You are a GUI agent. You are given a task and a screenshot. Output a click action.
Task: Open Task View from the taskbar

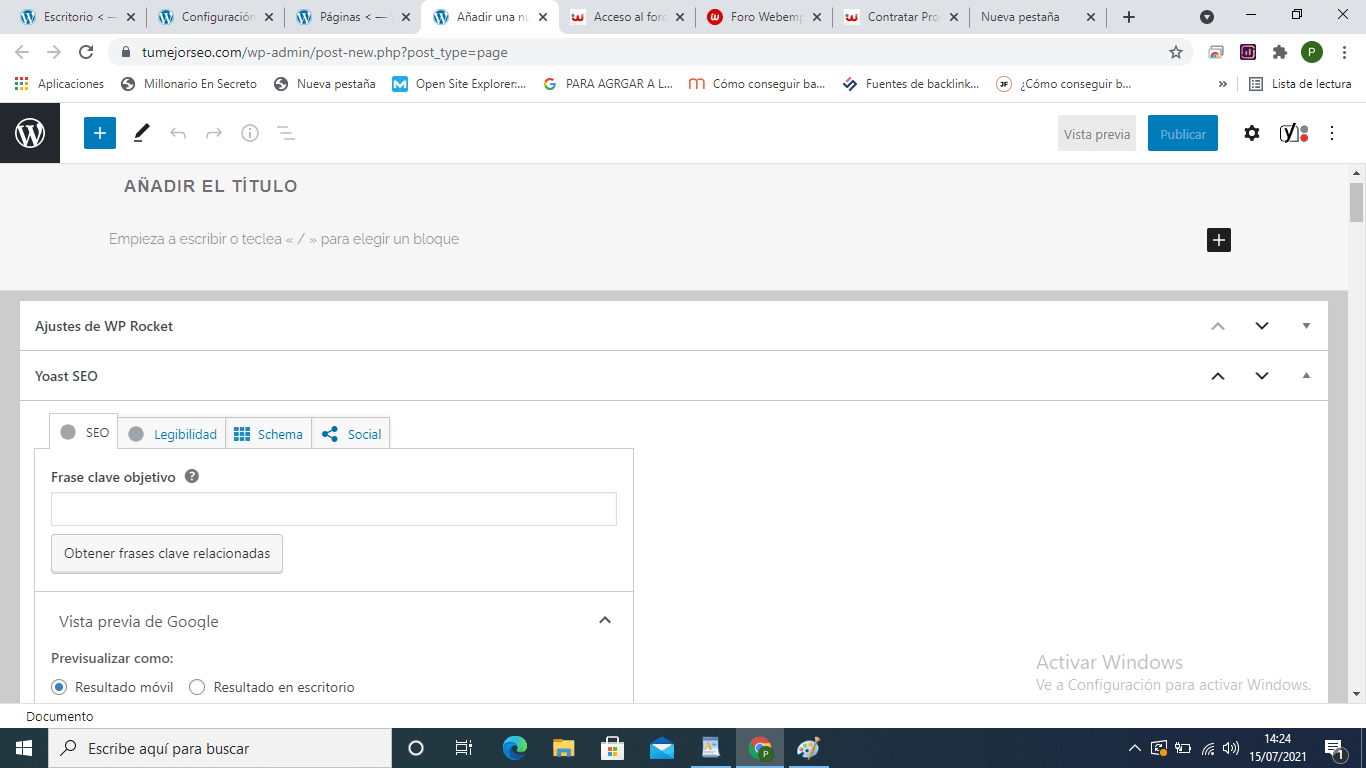pos(464,748)
